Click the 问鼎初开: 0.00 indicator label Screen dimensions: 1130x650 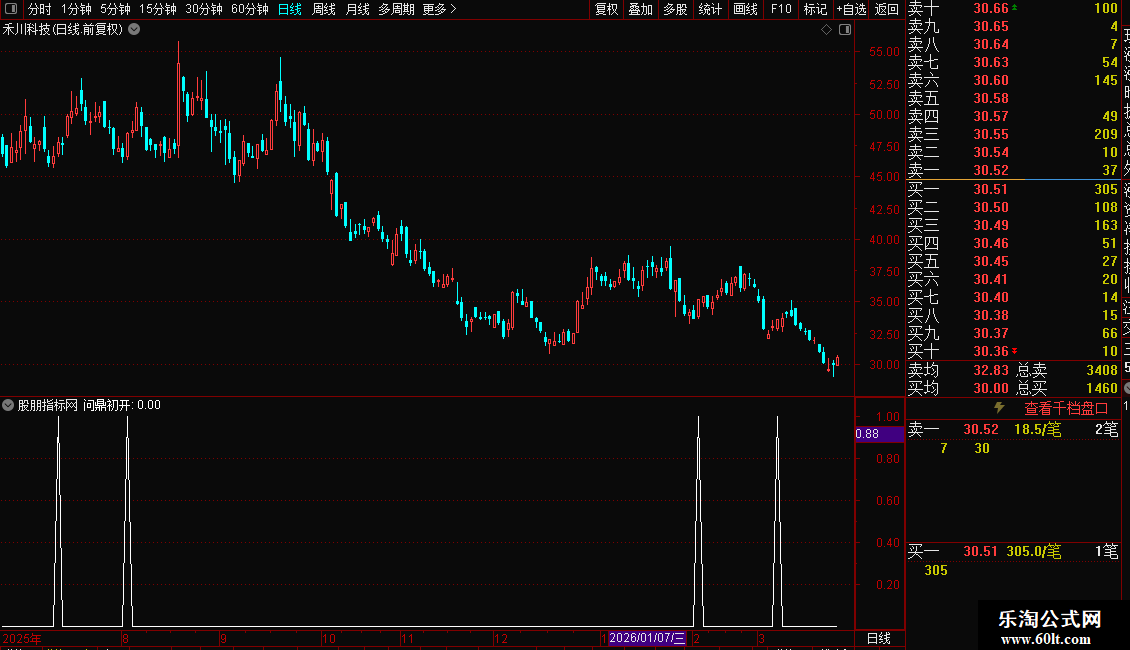tap(122, 405)
